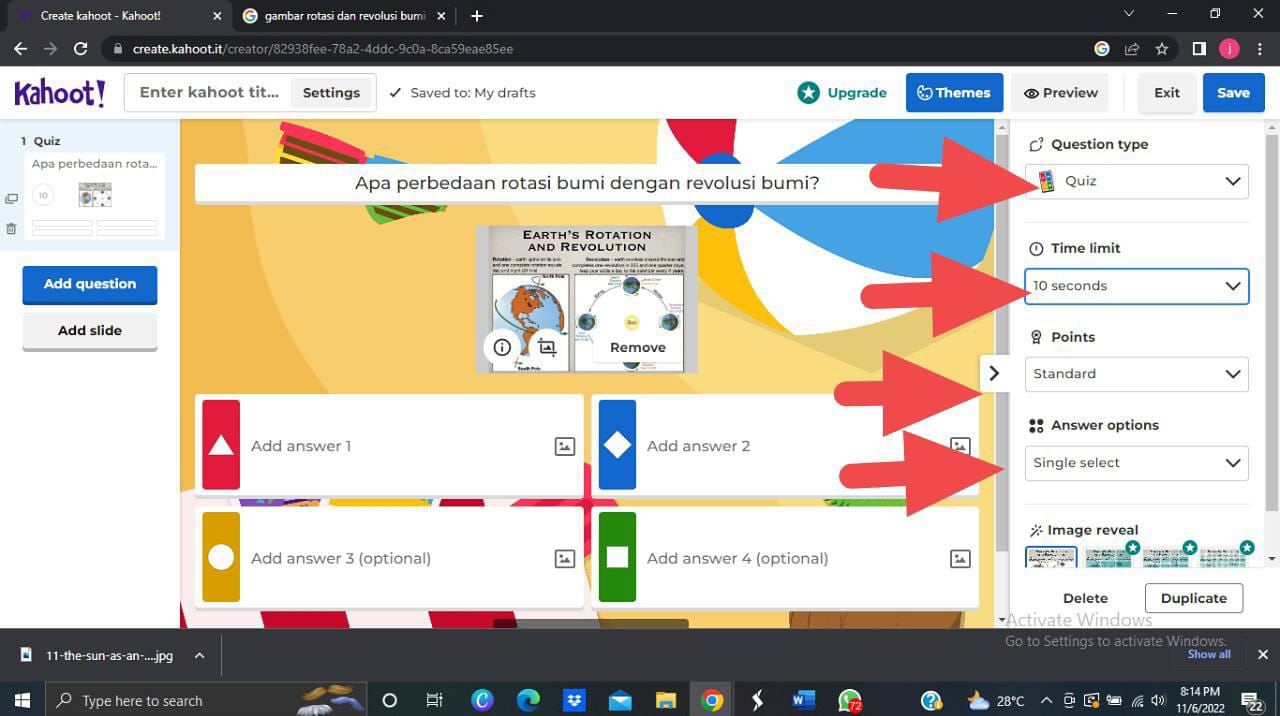Open File Explorer from the taskbar

pos(666,700)
